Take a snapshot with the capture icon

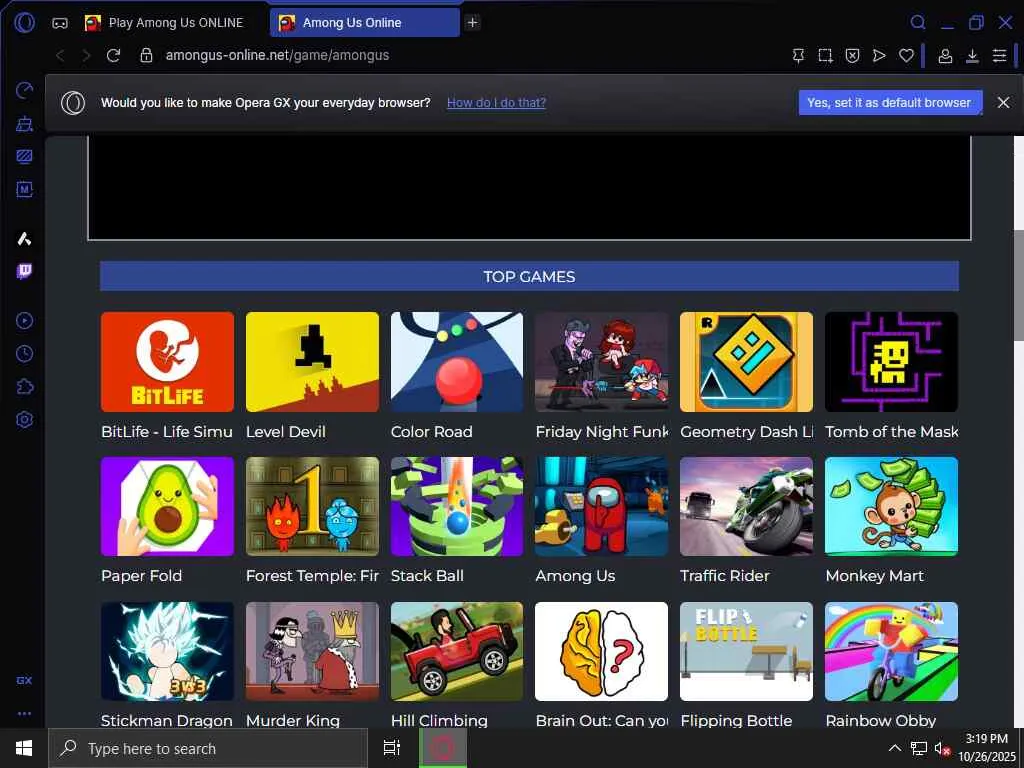coord(825,56)
